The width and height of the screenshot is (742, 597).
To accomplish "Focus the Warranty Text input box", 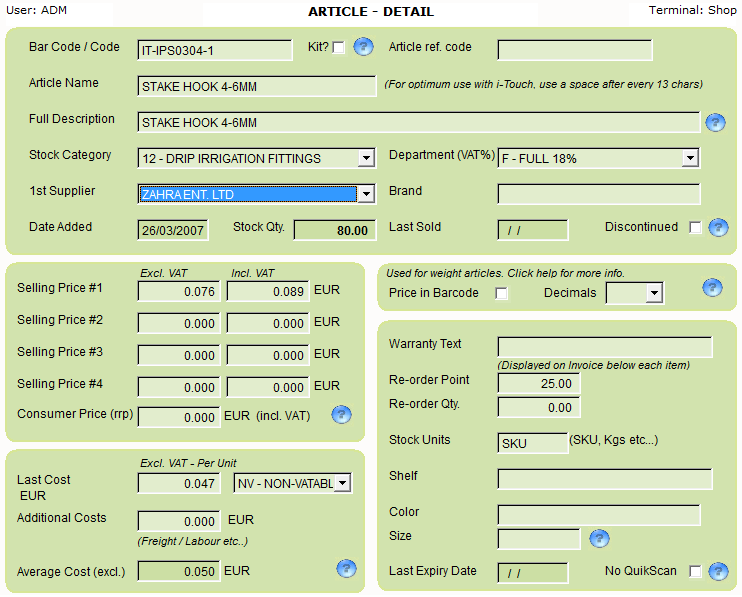I will 604,347.
